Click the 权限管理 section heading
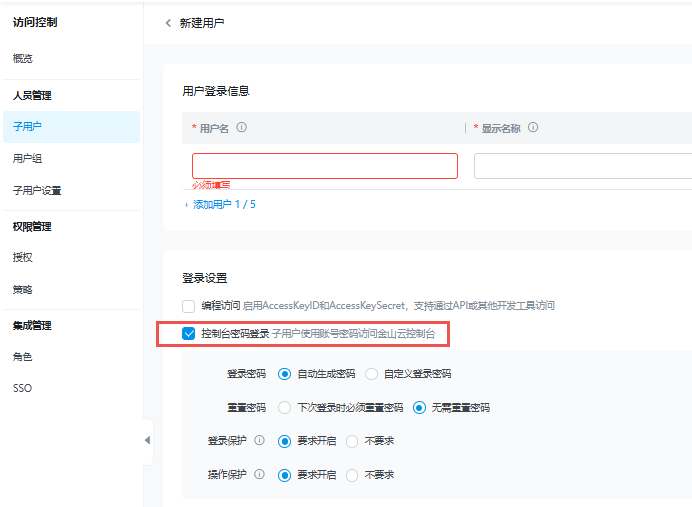The image size is (692, 507). tap(32, 226)
